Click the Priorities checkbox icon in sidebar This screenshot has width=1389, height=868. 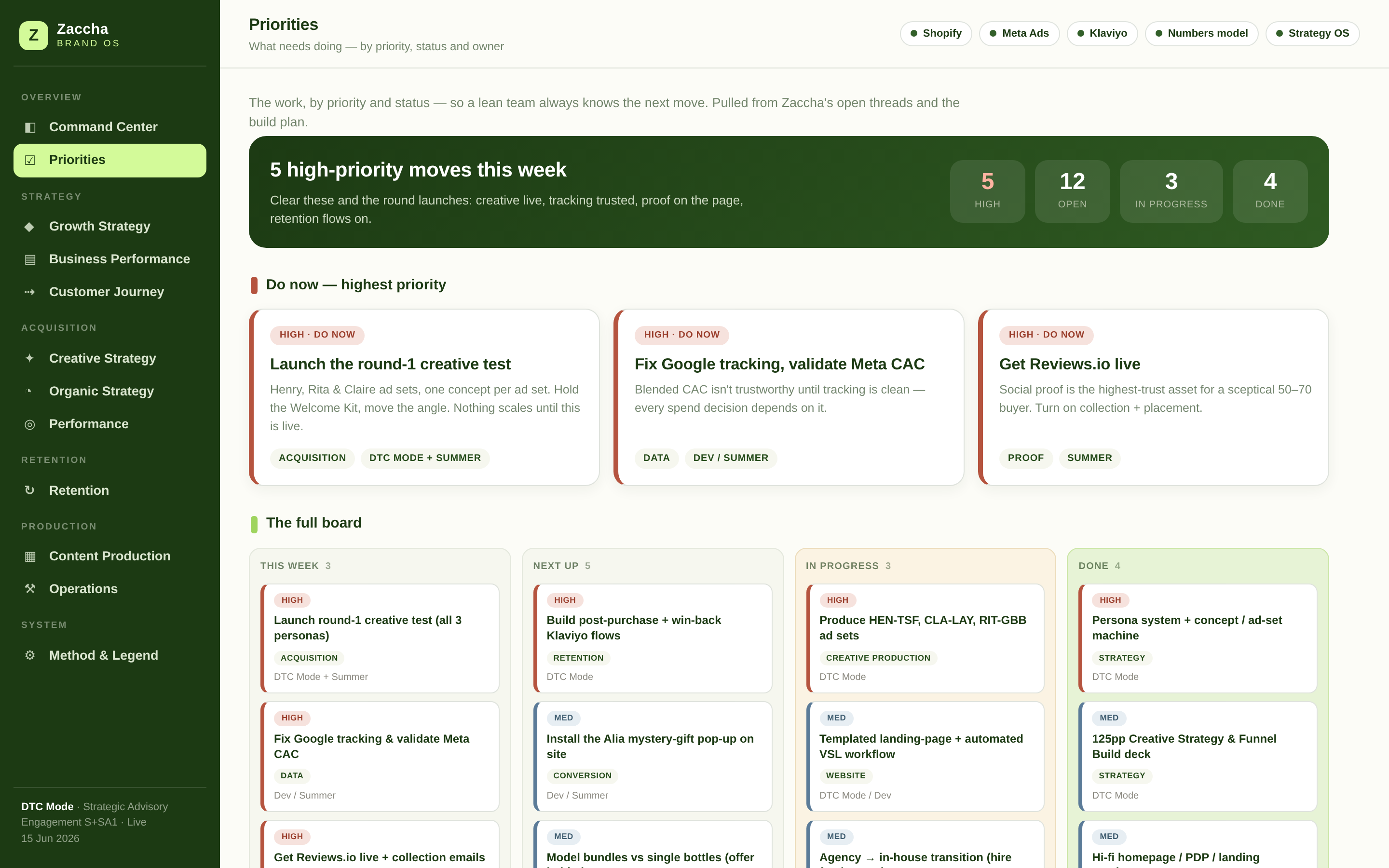(30, 160)
